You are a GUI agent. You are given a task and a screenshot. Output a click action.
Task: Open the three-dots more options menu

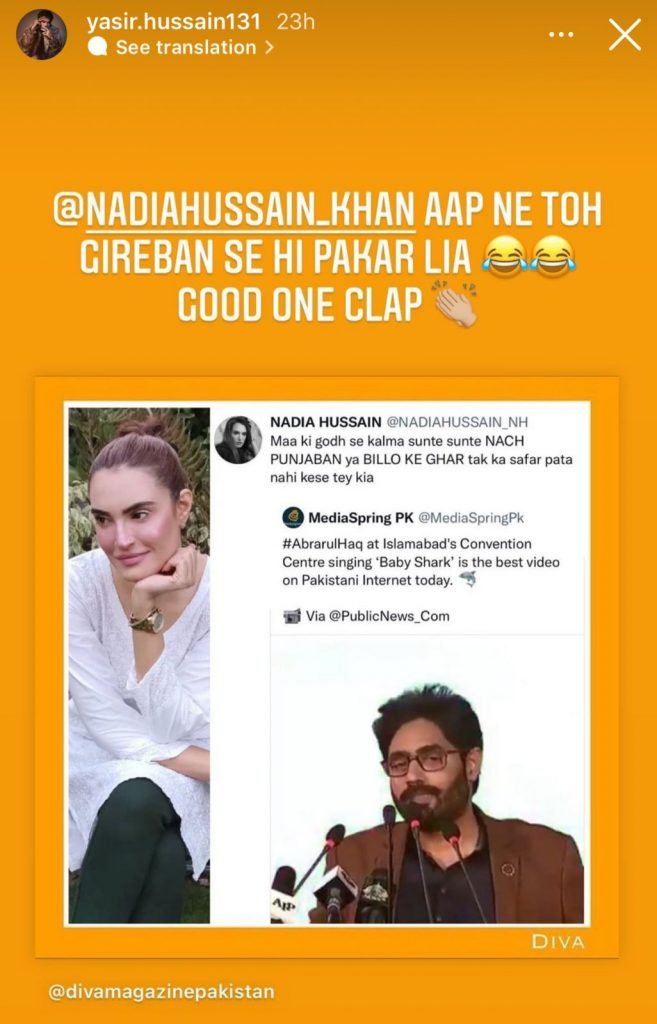[560, 35]
